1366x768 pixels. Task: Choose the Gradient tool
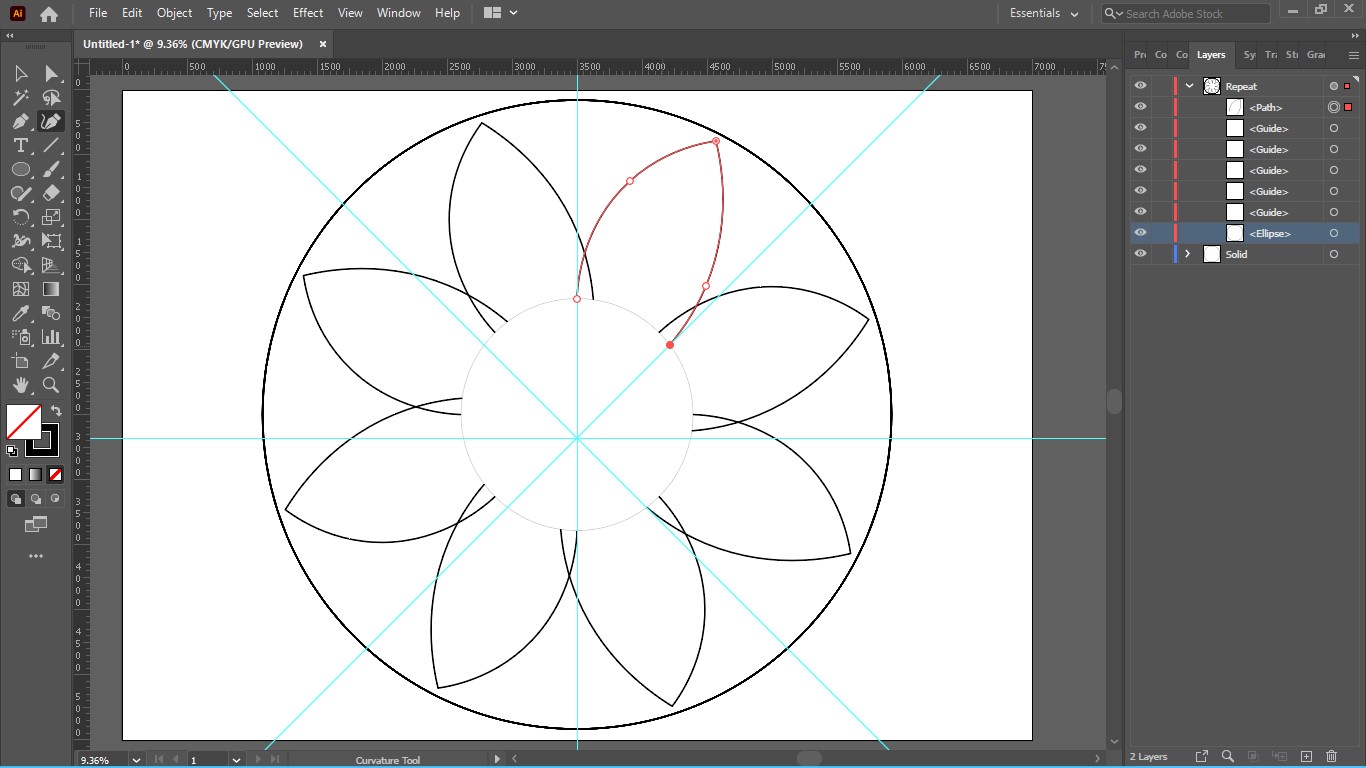51,289
